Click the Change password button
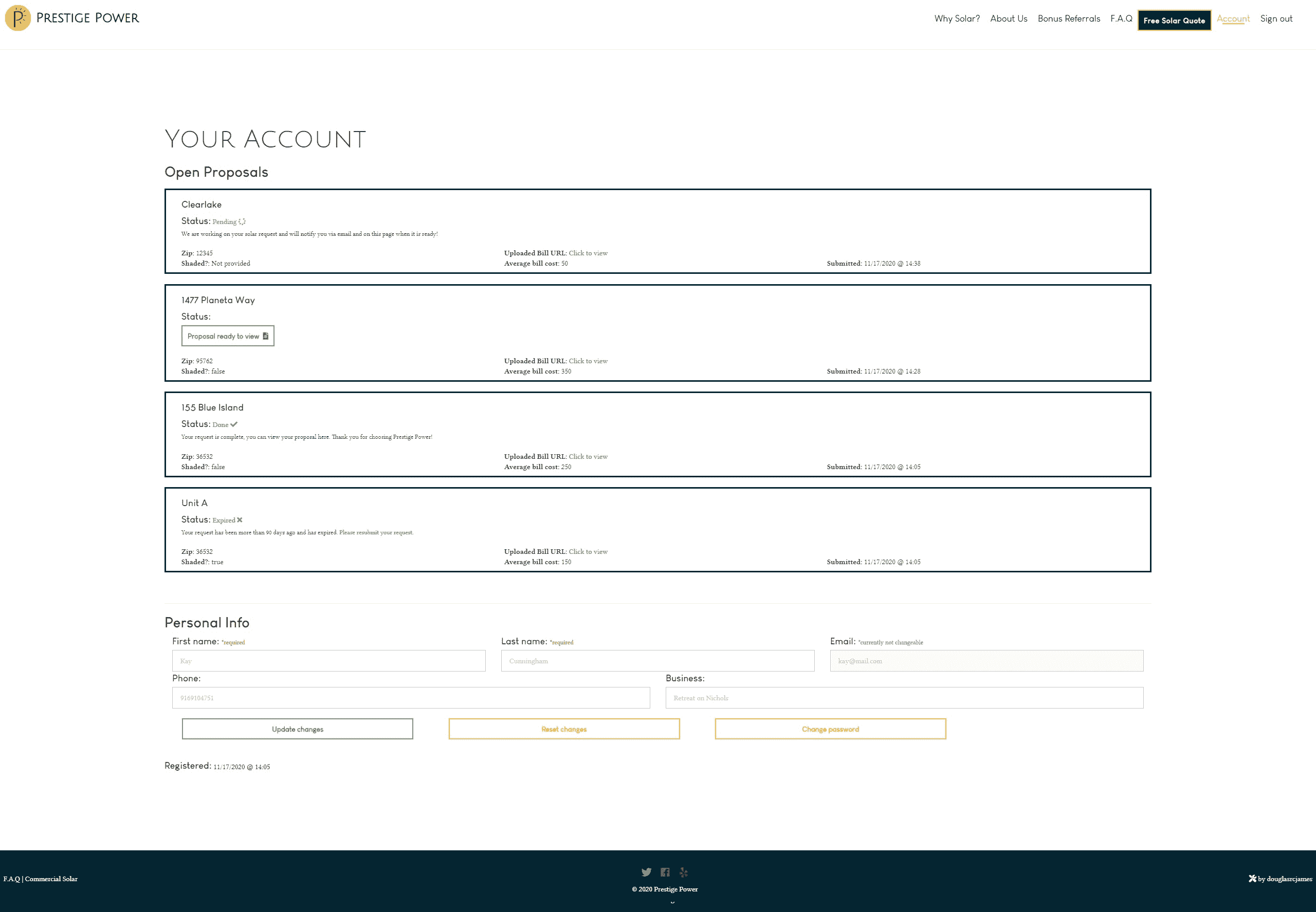1316x912 pixels. pyautogui.click(x=830, y=729)
